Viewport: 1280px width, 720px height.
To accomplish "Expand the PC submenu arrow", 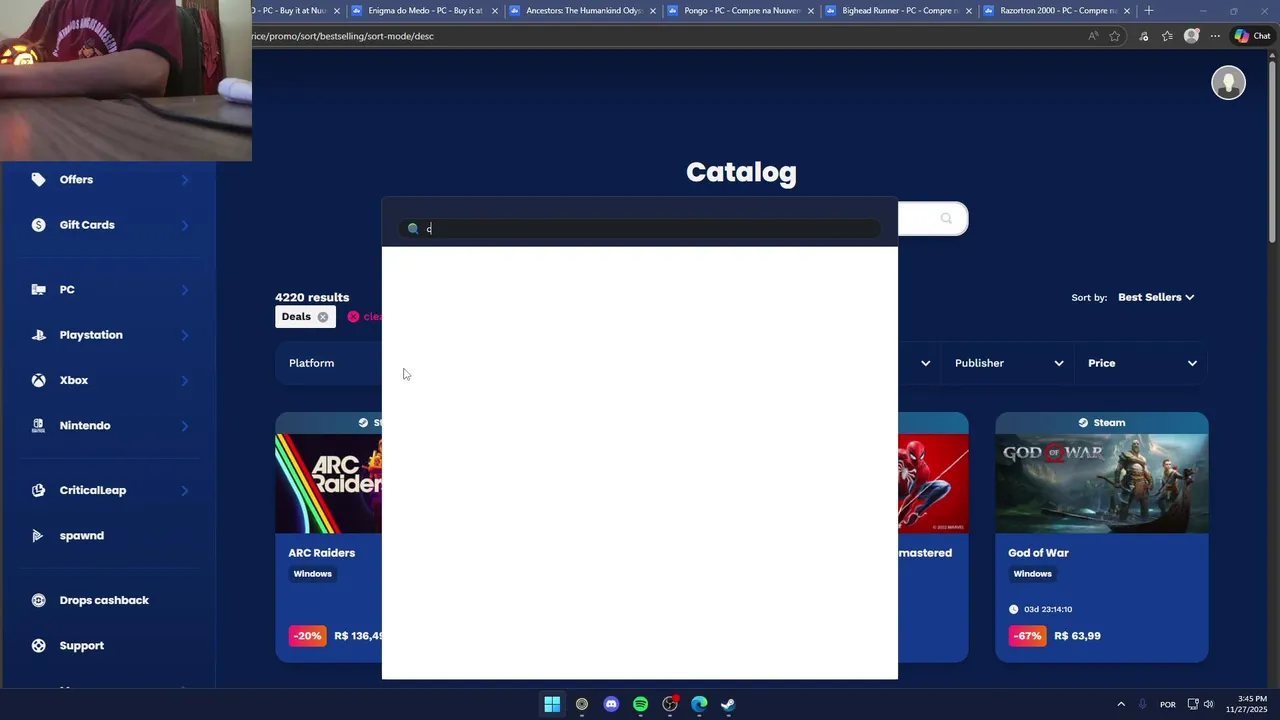I will coord(185,290).
